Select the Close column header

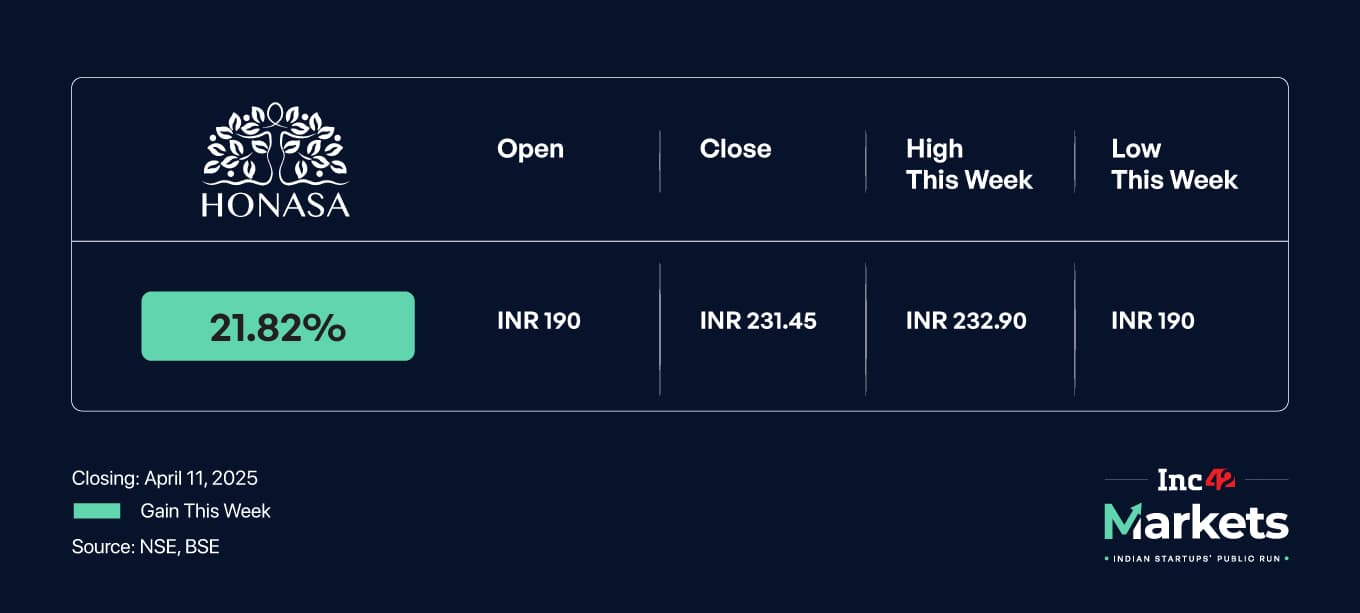click(735, 149)
